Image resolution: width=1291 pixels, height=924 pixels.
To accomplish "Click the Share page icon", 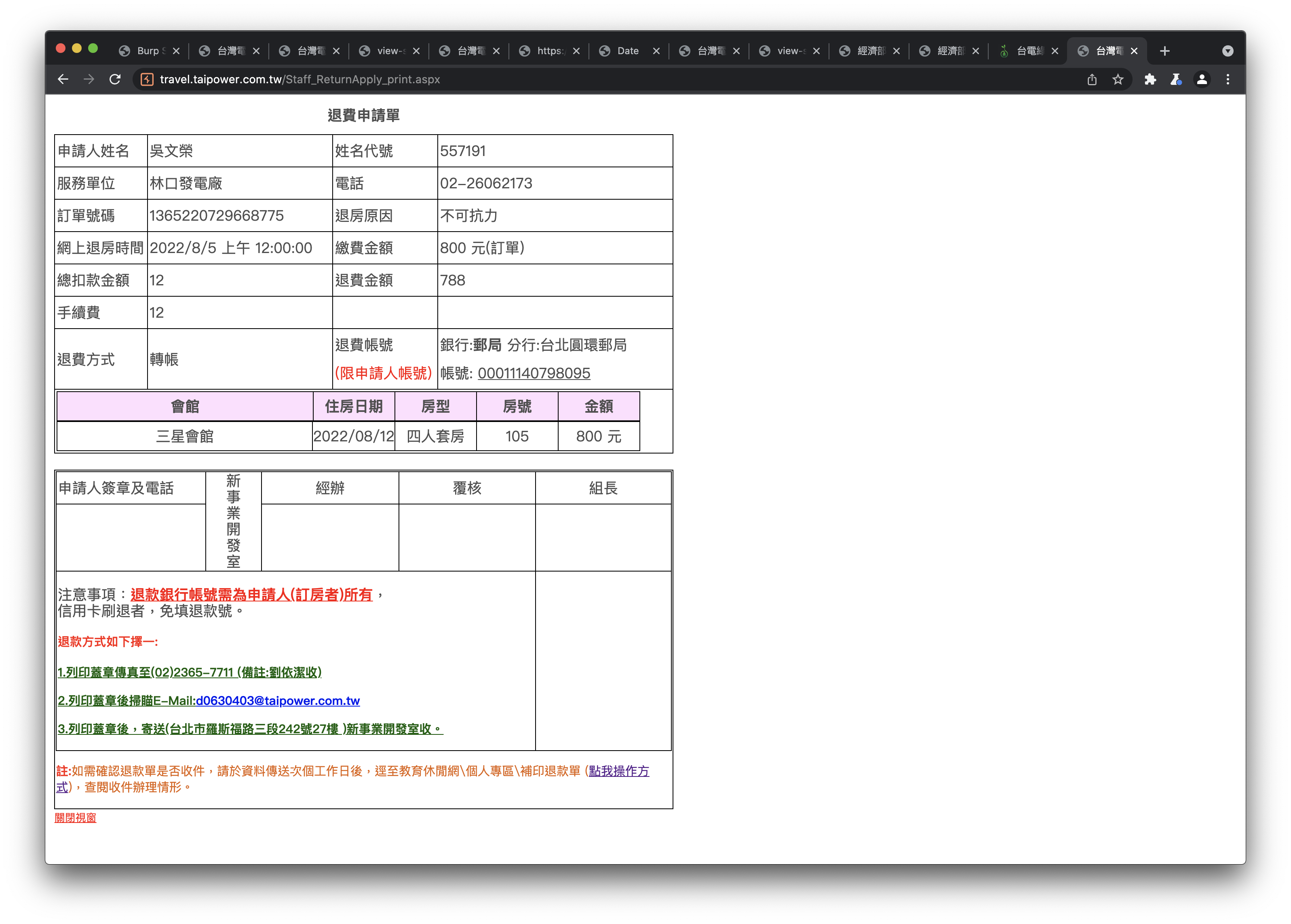I will coord(1091,80).
